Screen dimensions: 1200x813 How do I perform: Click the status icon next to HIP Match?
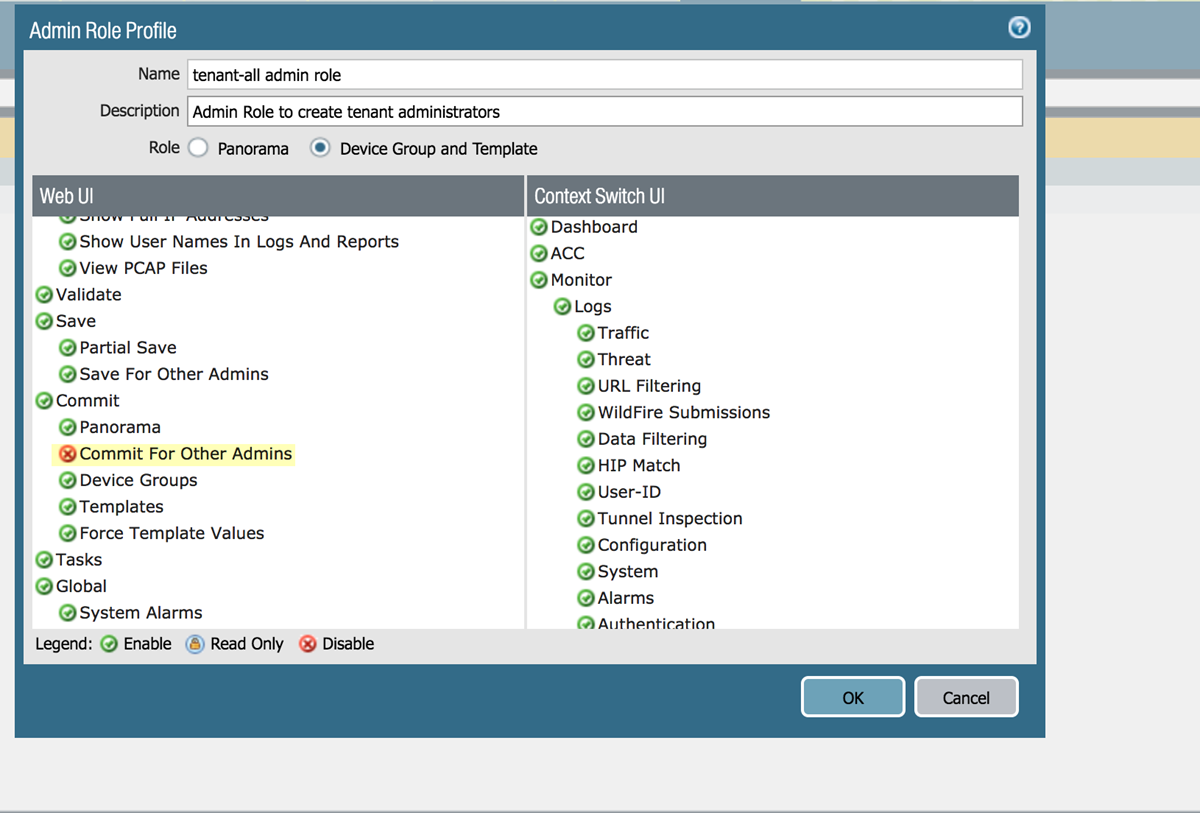(x=586, y=466)
